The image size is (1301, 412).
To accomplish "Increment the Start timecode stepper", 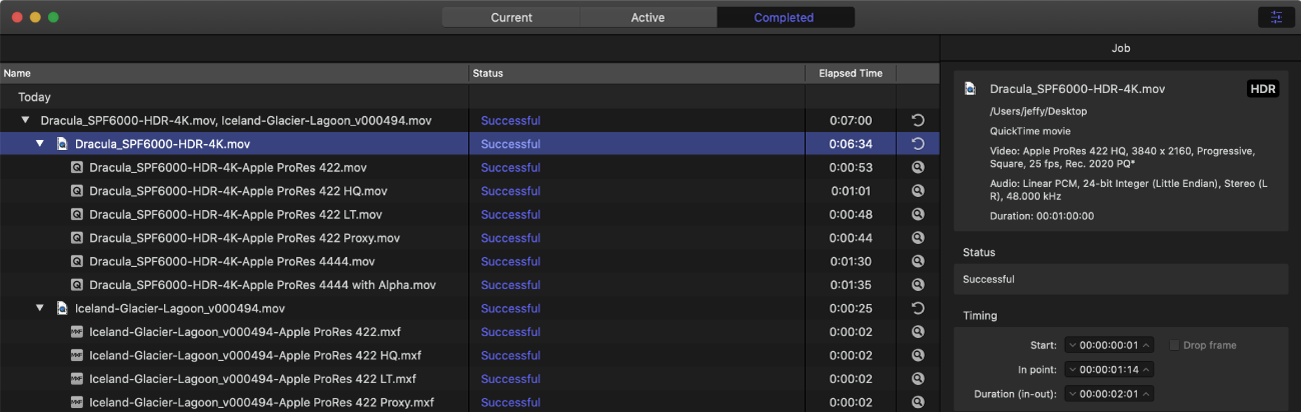I will (x=1147, y=345).
